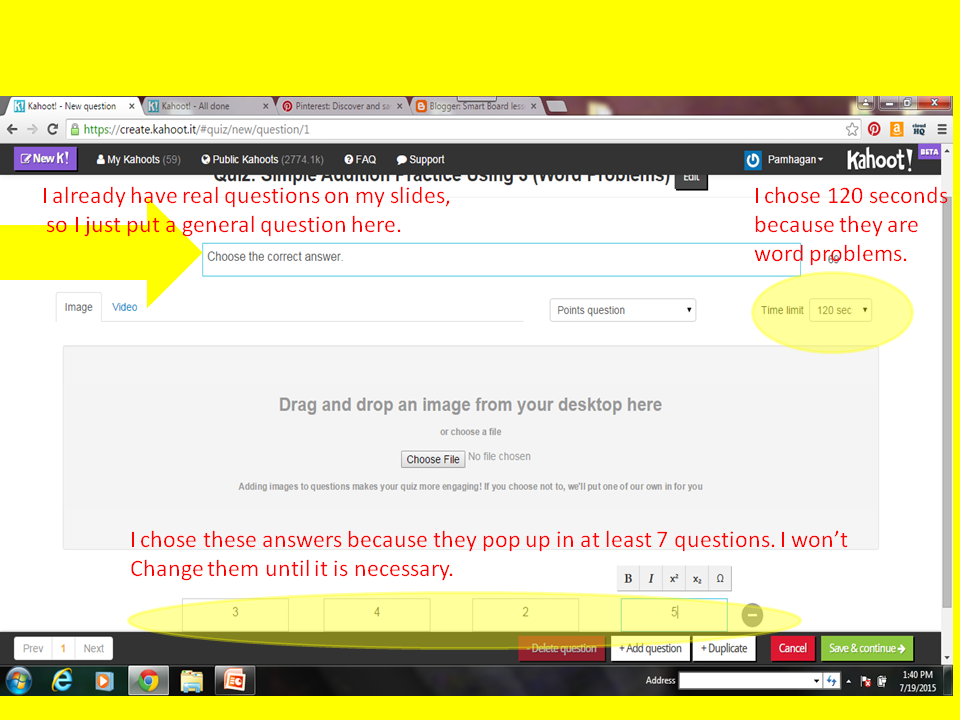Open PowerPoint from the taskbar

tap(234, 681)
